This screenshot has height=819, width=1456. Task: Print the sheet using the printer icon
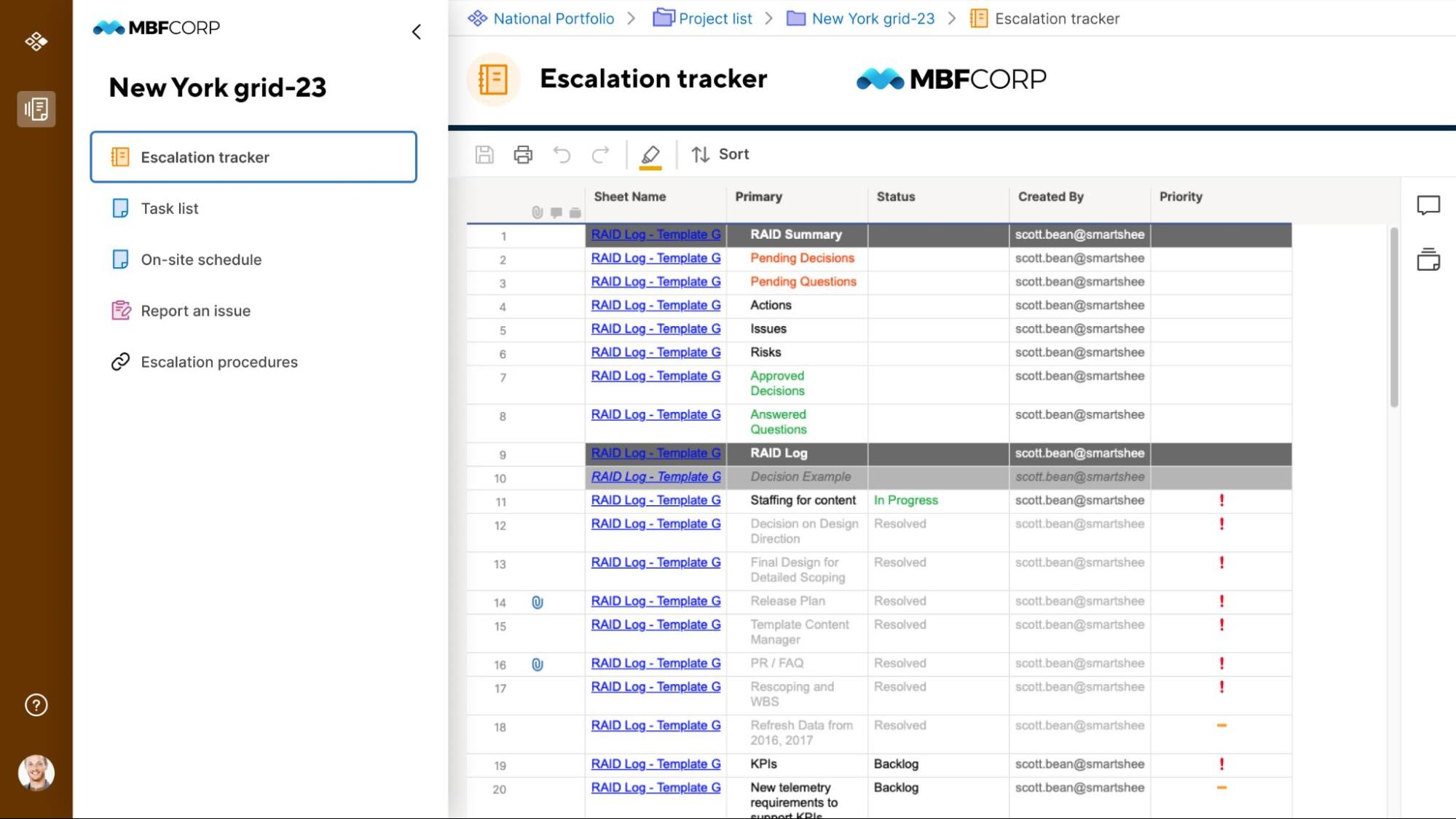click(x=523, y=154)
